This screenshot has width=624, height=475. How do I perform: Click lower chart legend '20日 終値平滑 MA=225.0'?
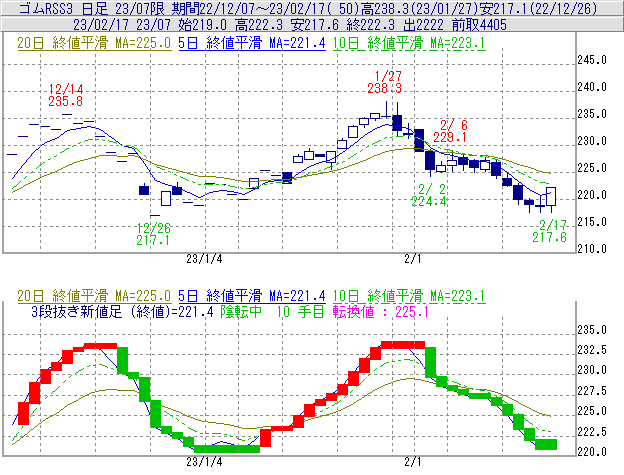(94, 296)
